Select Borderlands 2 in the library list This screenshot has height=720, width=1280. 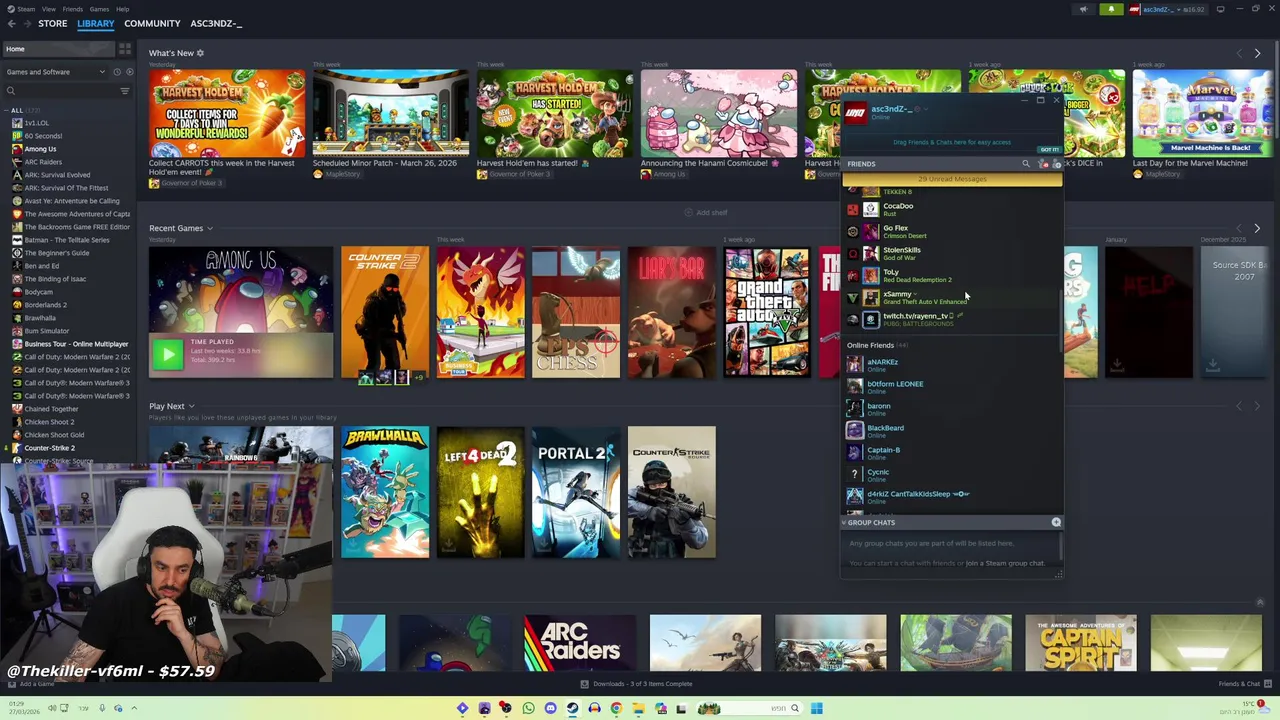(x=45, y=305)
